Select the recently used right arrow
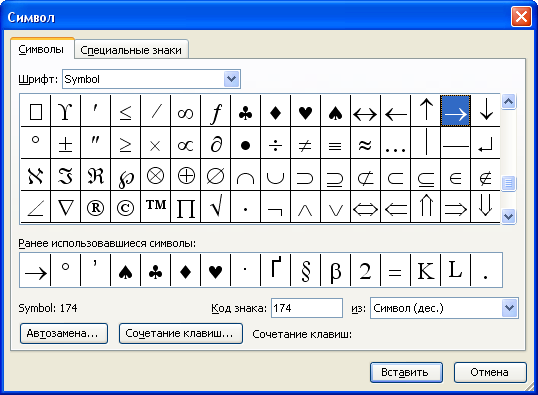 pyautogui.click(x=36, y=270)
